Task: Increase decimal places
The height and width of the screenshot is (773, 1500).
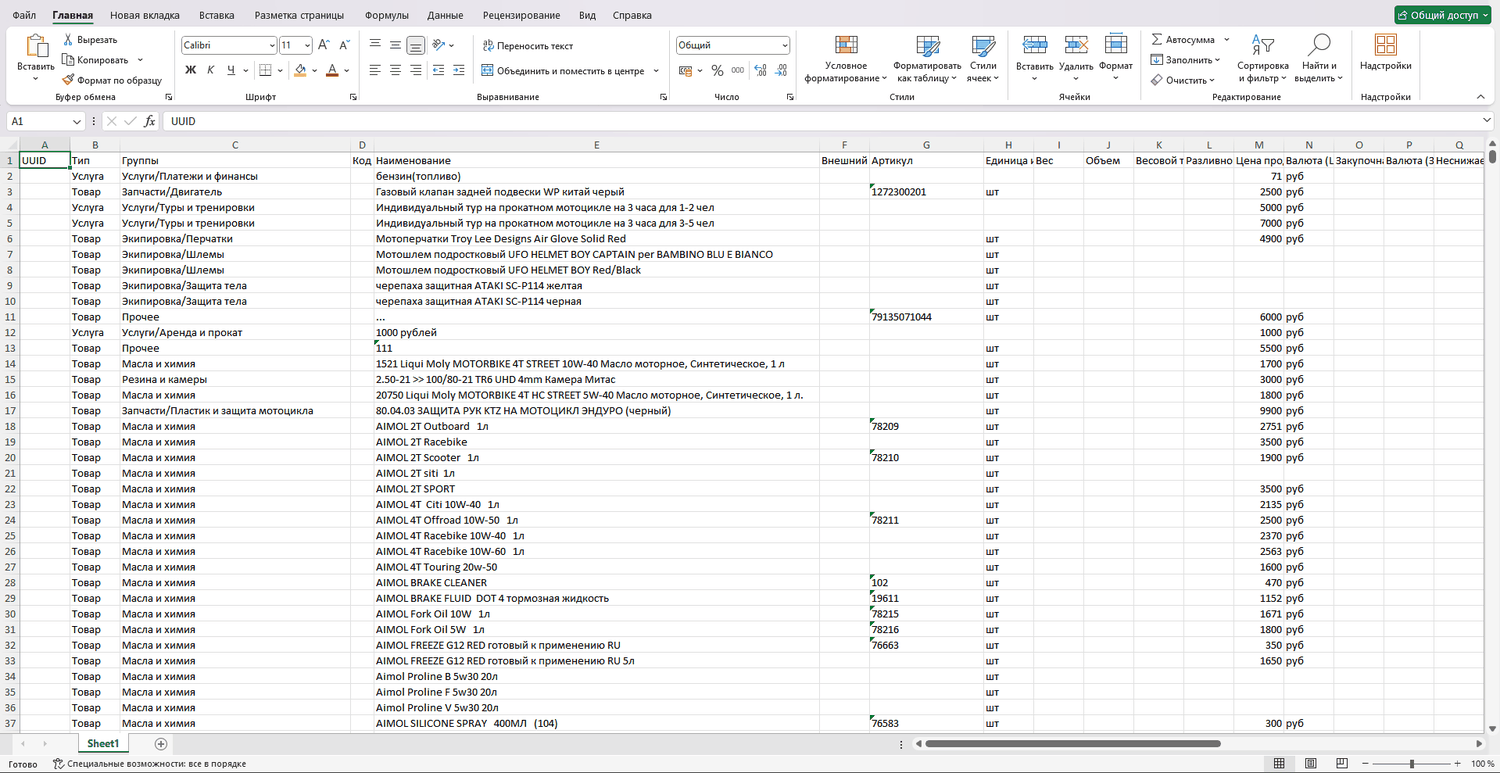Action: (x=761, y=71)
